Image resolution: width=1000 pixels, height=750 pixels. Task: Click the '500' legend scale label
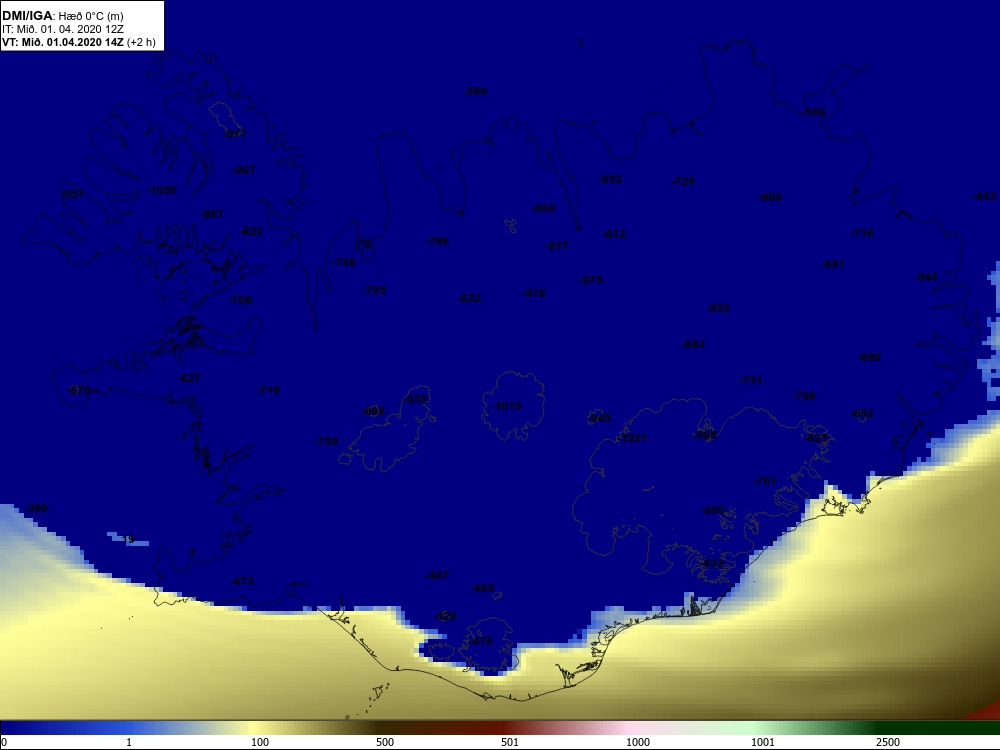(385, 742)
